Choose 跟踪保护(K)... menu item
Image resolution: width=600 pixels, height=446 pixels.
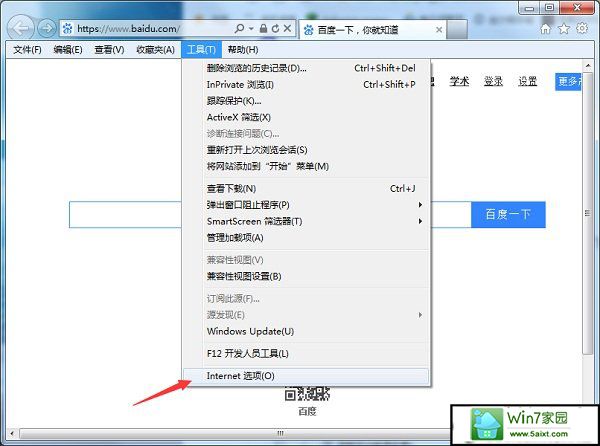pyautogui.click(x=306, y=101)
